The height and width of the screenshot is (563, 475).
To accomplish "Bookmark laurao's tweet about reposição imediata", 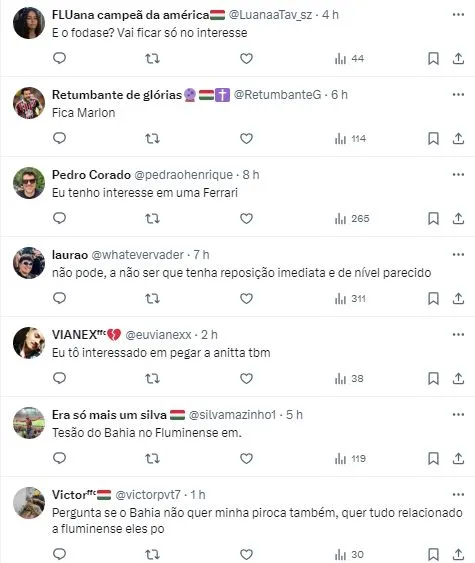I will pyautogui.click(x=433, y=298).
